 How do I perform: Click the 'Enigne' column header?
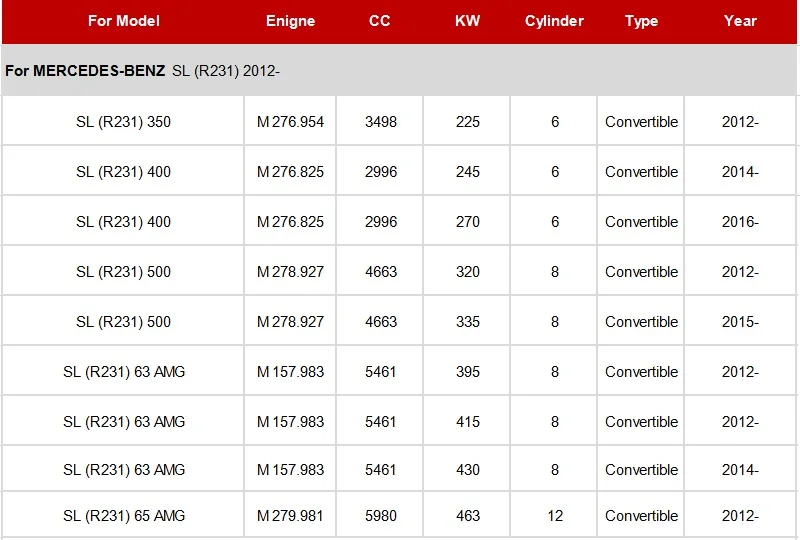(x=290, y=21)
